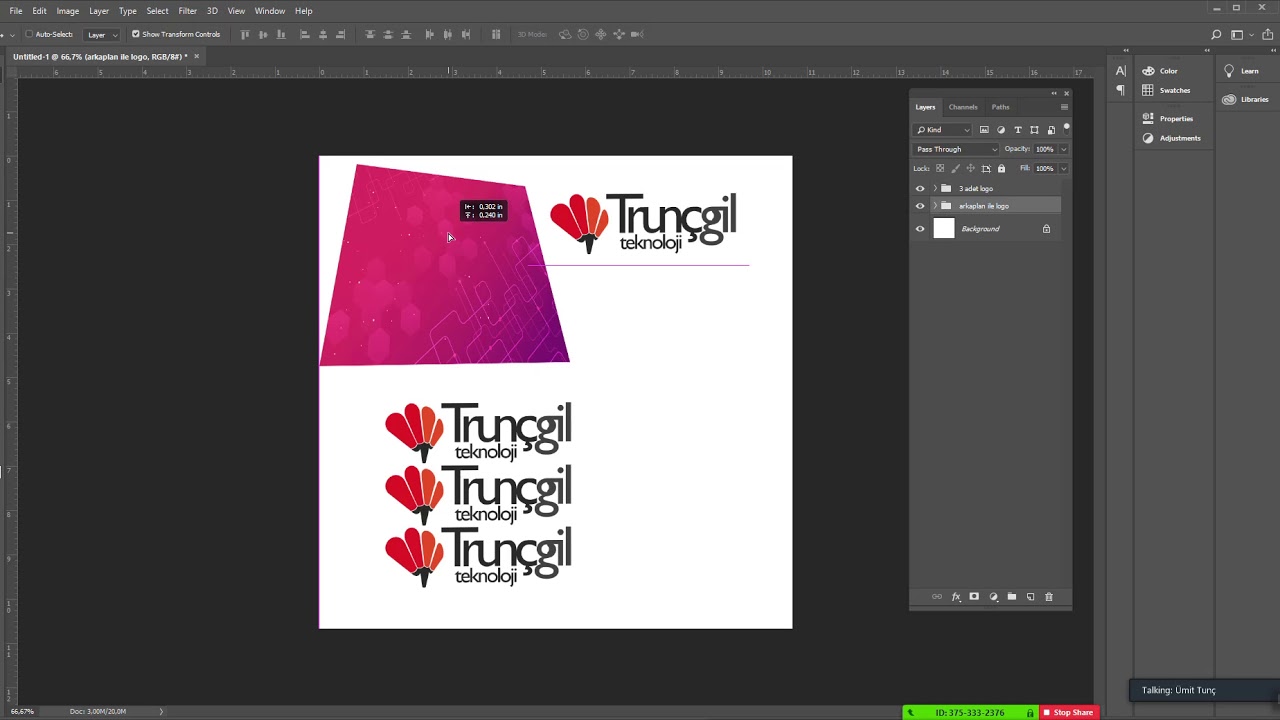Enable the Auto-Select checkbox
1280x720 pixels.
coord(29,34)
